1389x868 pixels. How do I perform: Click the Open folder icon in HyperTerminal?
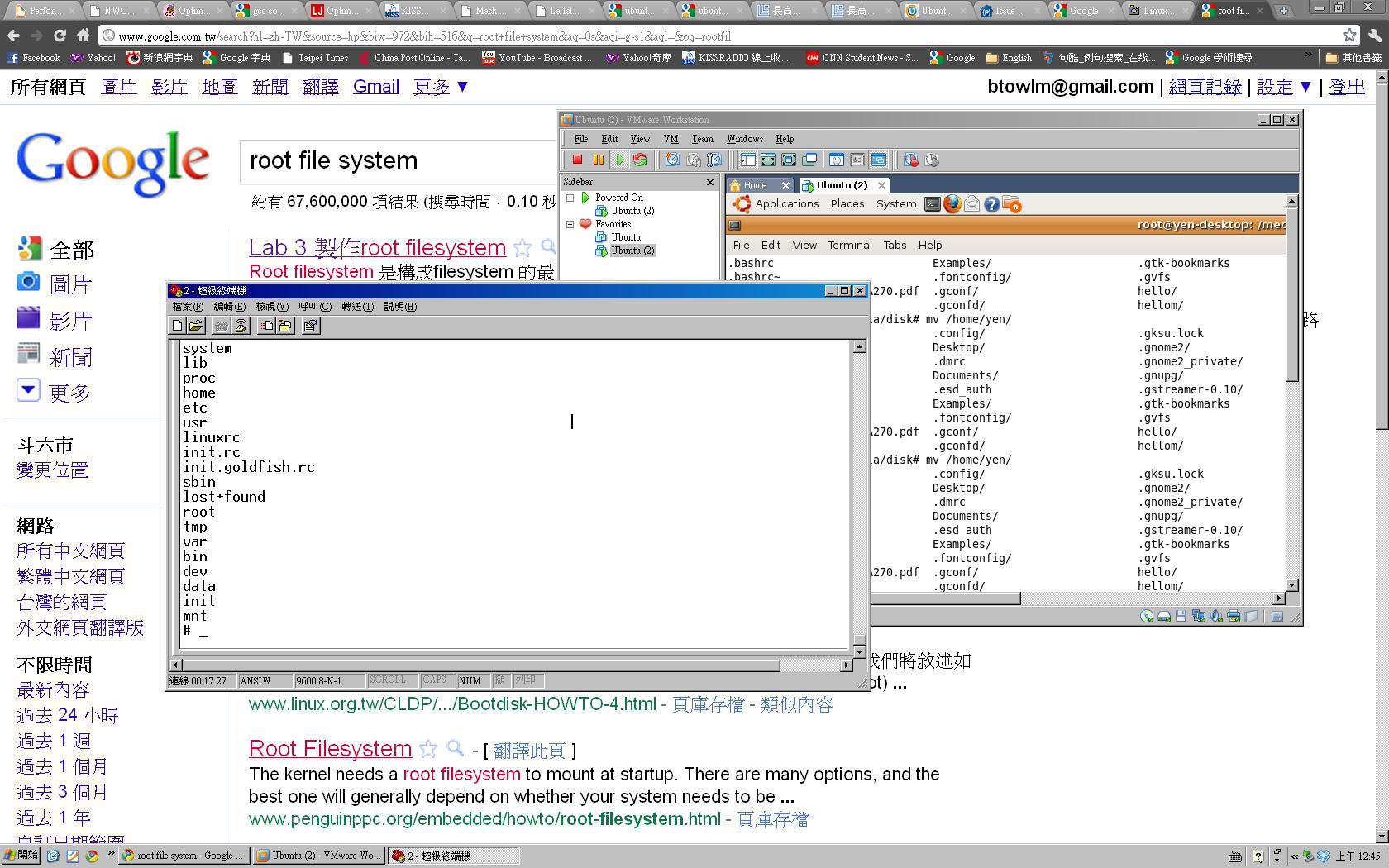coord(196,327)
